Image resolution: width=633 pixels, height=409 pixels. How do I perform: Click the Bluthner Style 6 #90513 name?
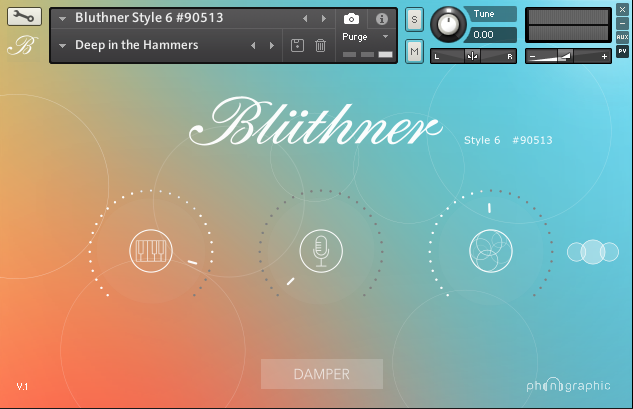(149, 18)
